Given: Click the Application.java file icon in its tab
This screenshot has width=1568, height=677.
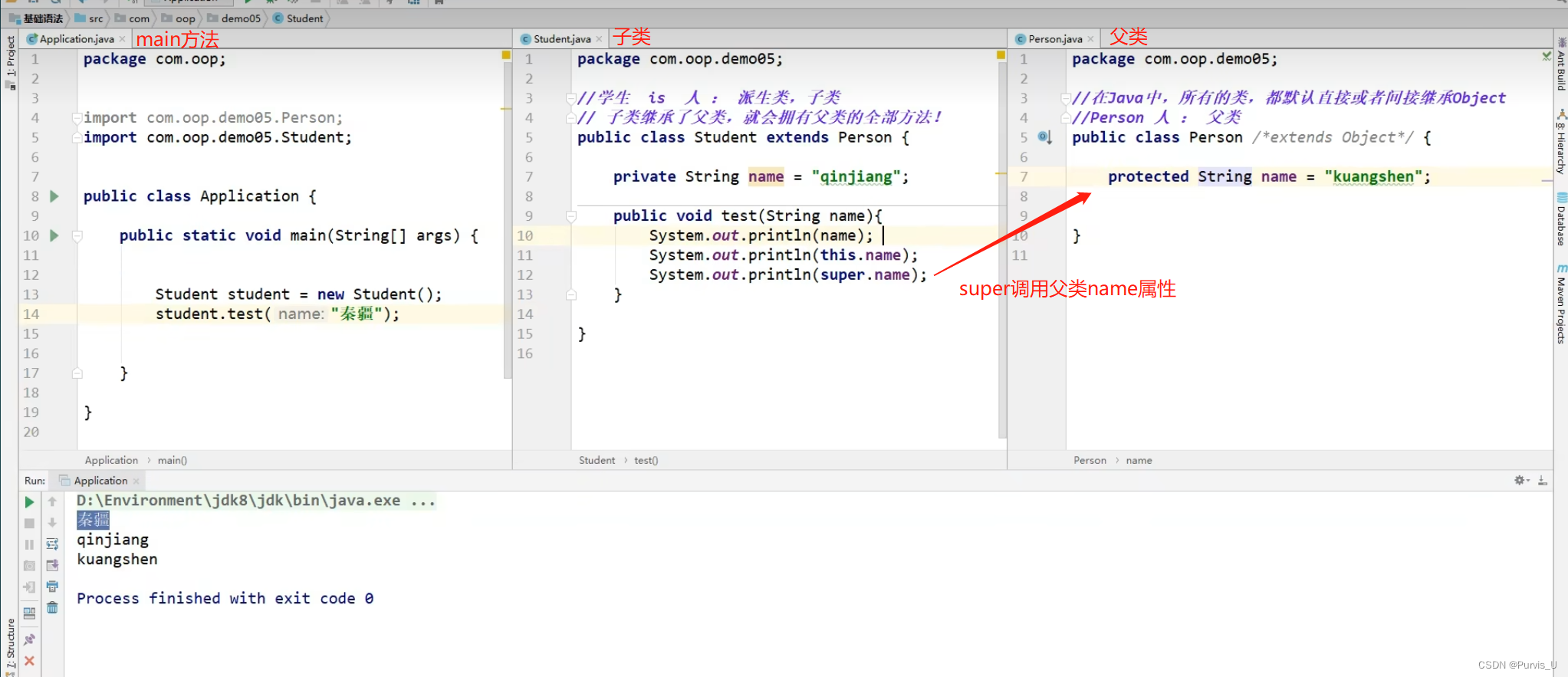Looking at the screenshot, I should point(31,39).
